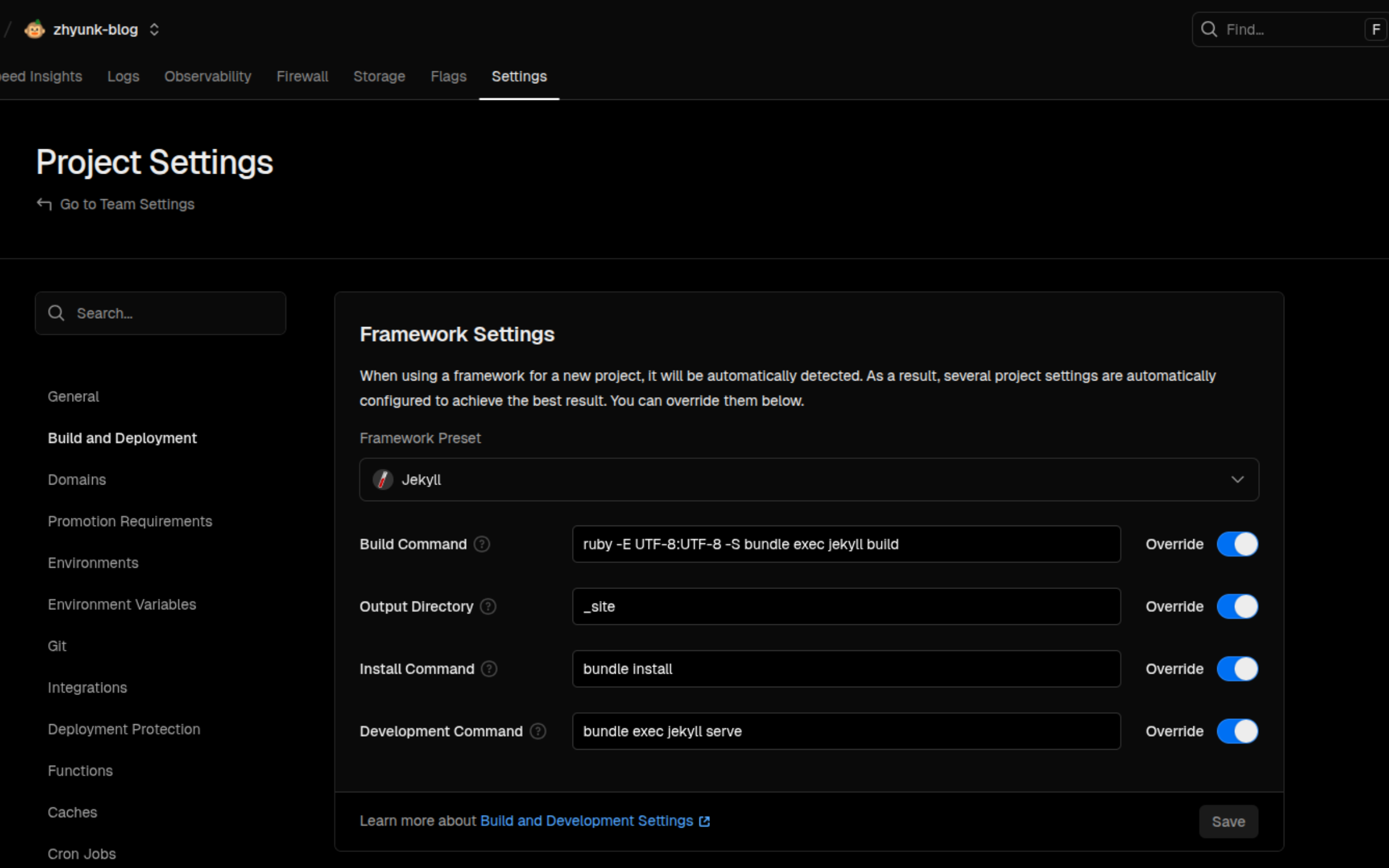This screenshot has height=868, width=1389.
Task: Show help tooltip for Install Command
Action: click(489, 669)
